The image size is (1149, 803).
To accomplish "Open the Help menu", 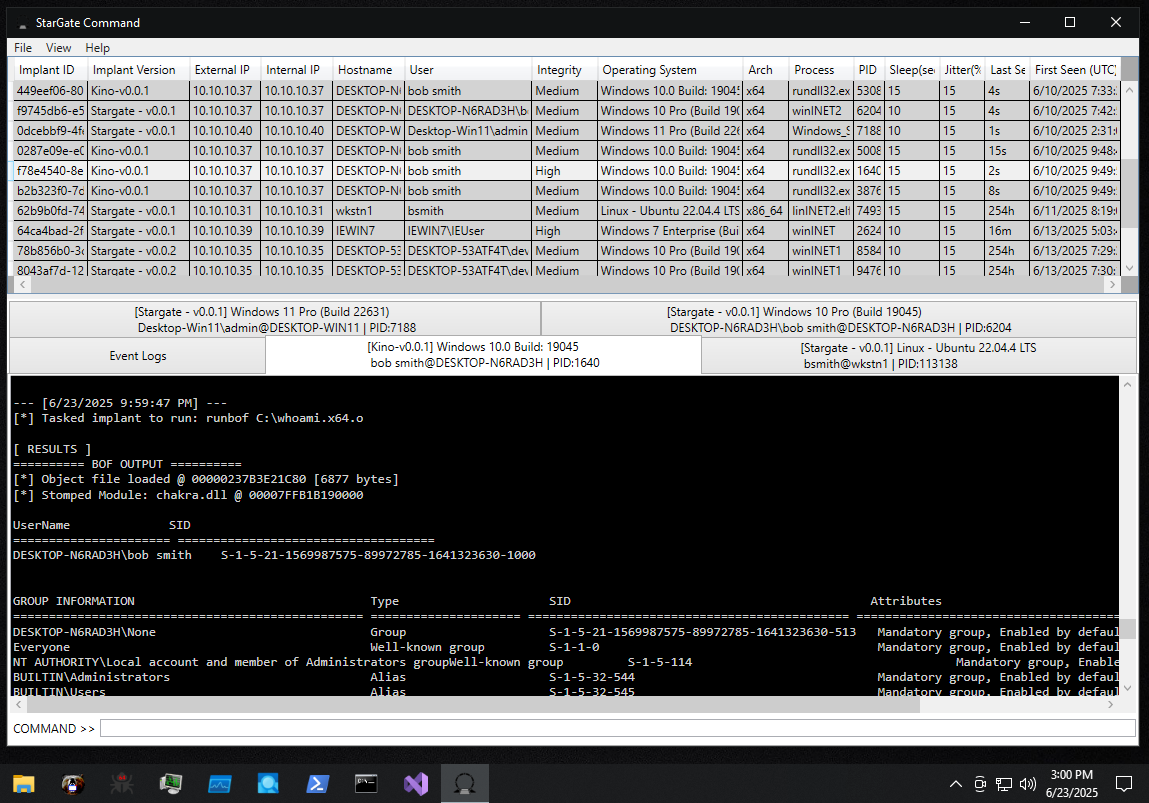I will (x=97, y=48).
